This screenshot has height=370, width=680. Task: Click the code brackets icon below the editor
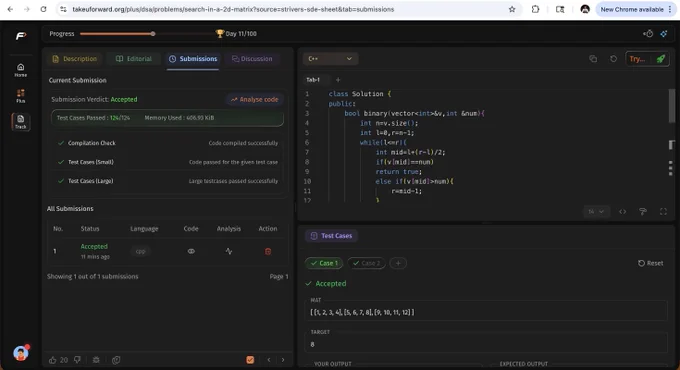click(622, 212)
